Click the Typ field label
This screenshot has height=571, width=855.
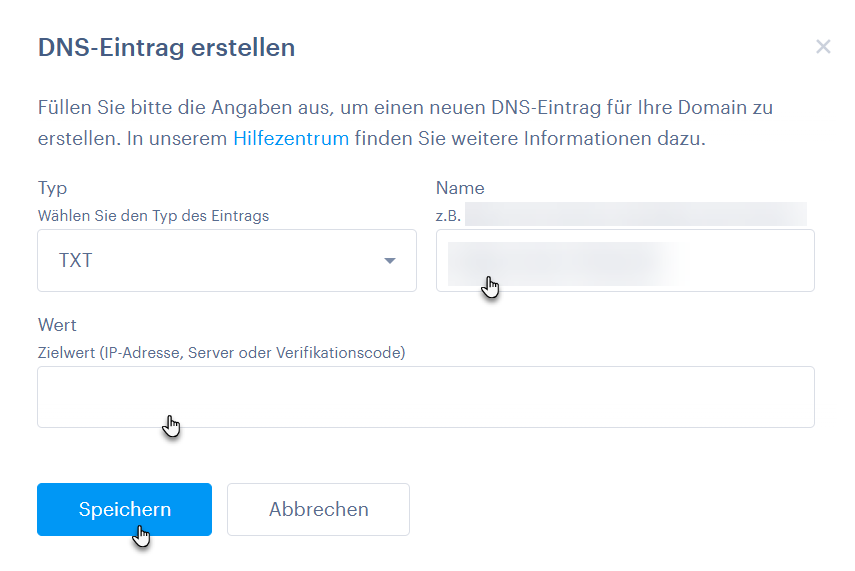[52, 188]
